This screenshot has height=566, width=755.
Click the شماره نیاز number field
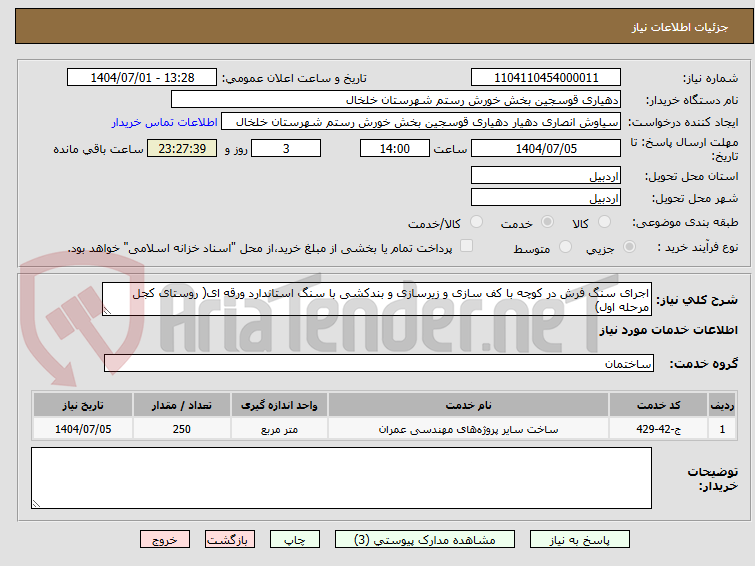coord(546,78)
